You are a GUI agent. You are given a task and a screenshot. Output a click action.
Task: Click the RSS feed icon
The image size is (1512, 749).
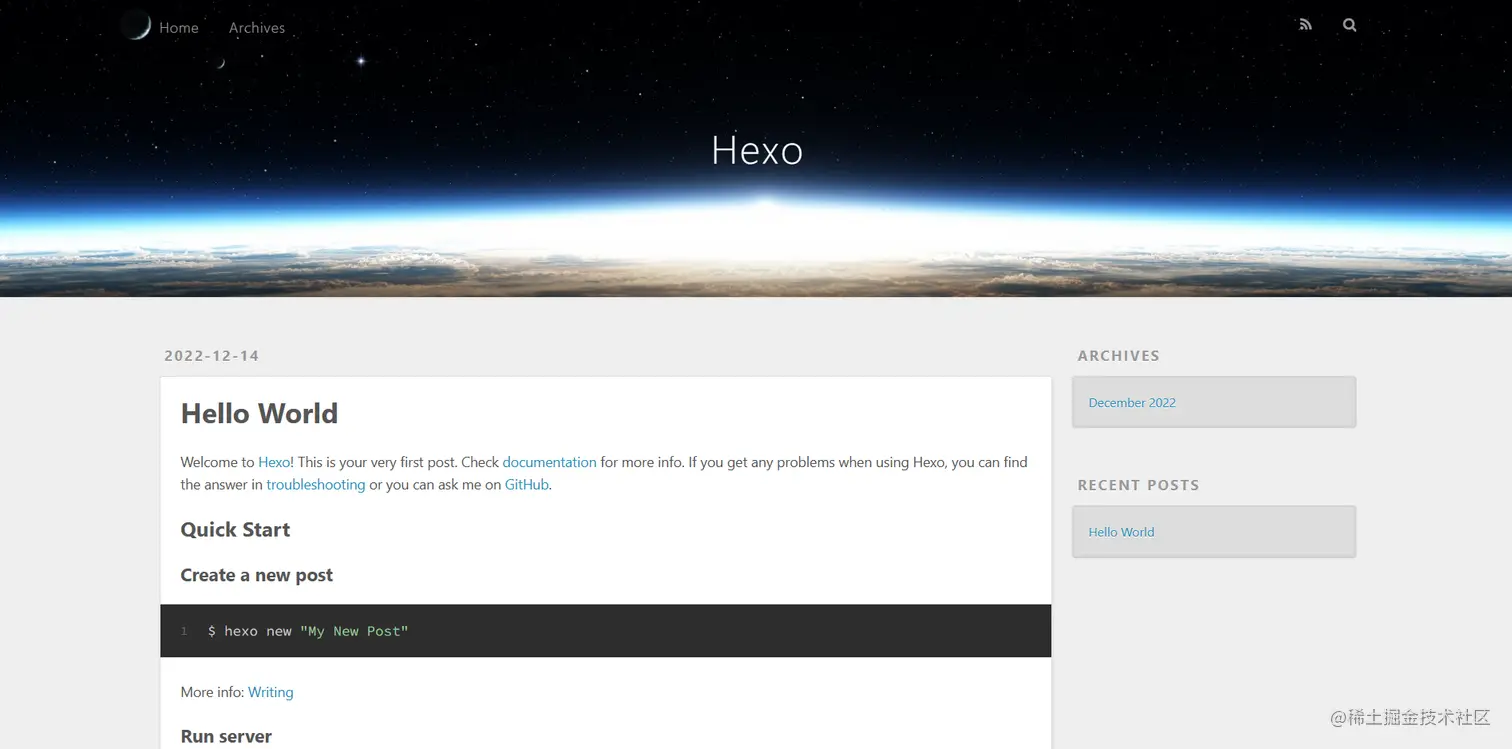[x=1305, y=25]
